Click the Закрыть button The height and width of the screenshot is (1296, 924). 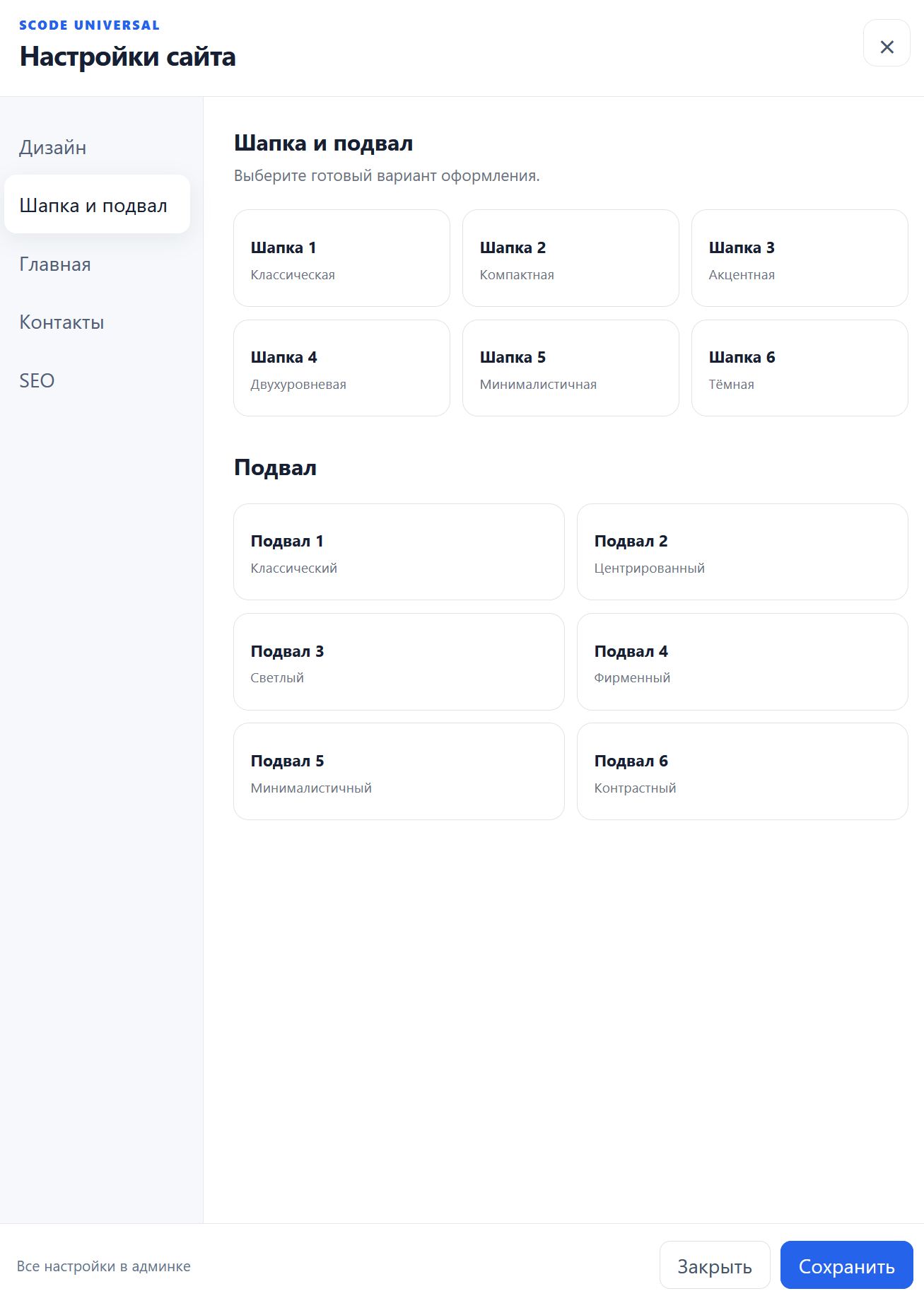(x=715, y=1265)
